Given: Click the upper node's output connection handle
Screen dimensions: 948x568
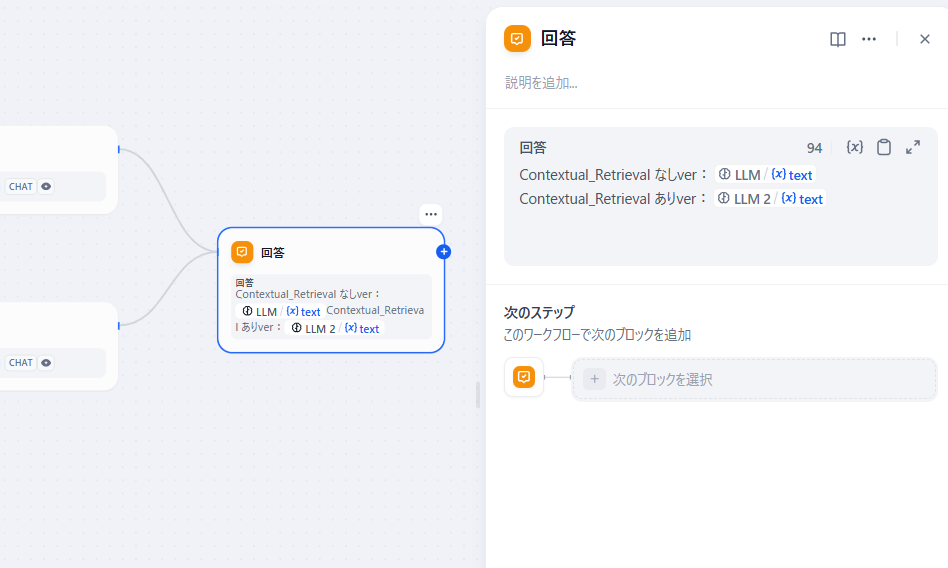Looking at the screenshot, I should [x=118, y=149].
